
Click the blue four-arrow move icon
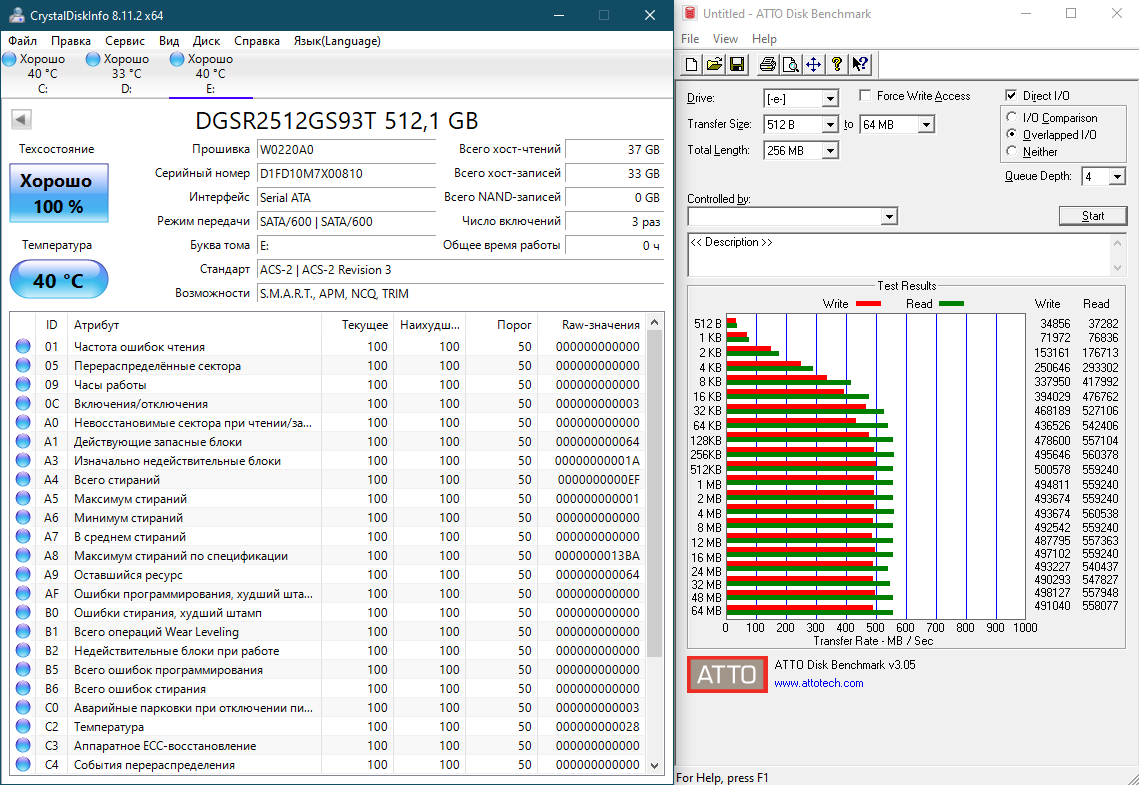point(813,65)
